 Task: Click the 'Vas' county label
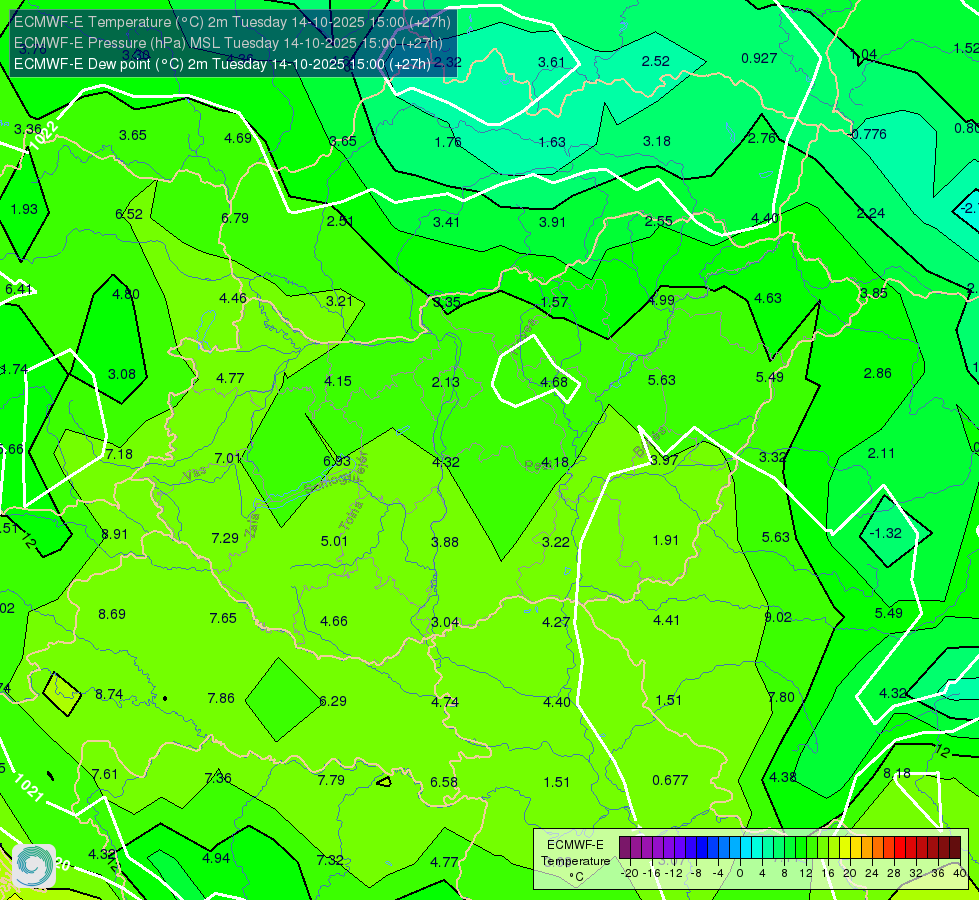pos(195,473)
